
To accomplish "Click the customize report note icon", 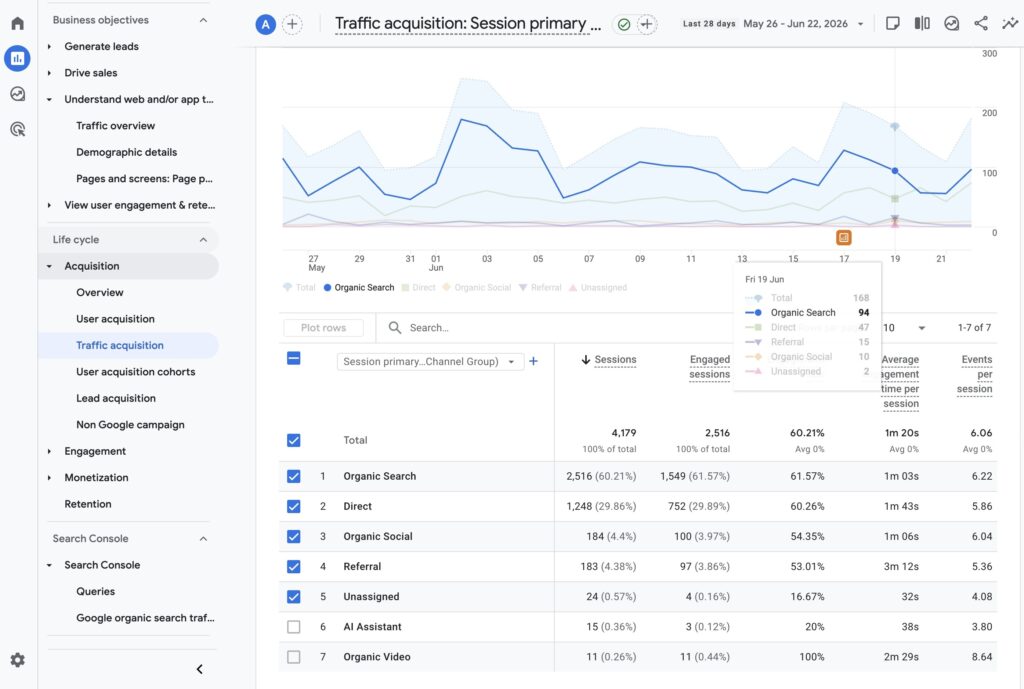I will [892, 24].
